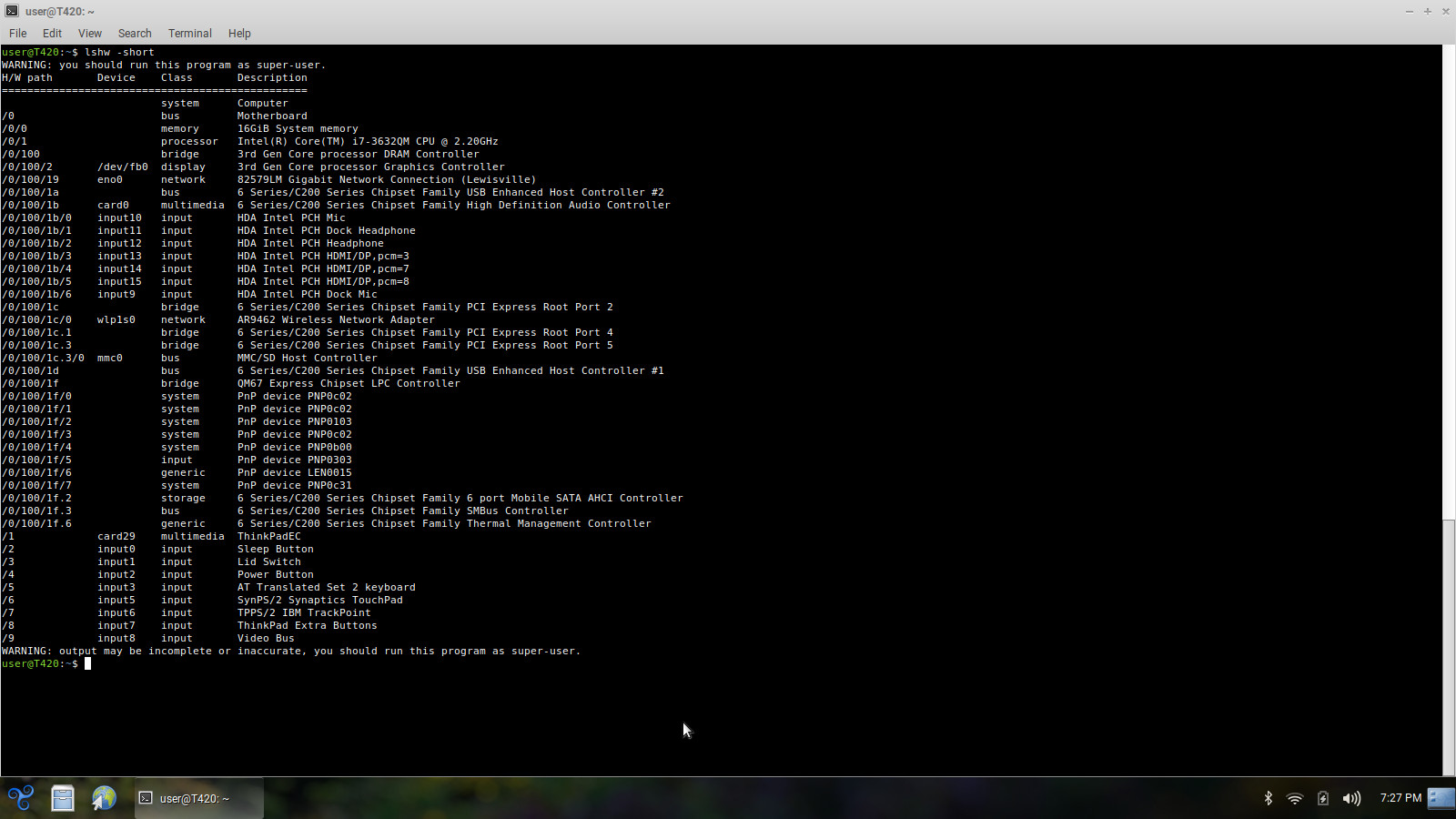Click '6 port Mobile SATA AHCI Controller' line

click(x=460, y=499)
